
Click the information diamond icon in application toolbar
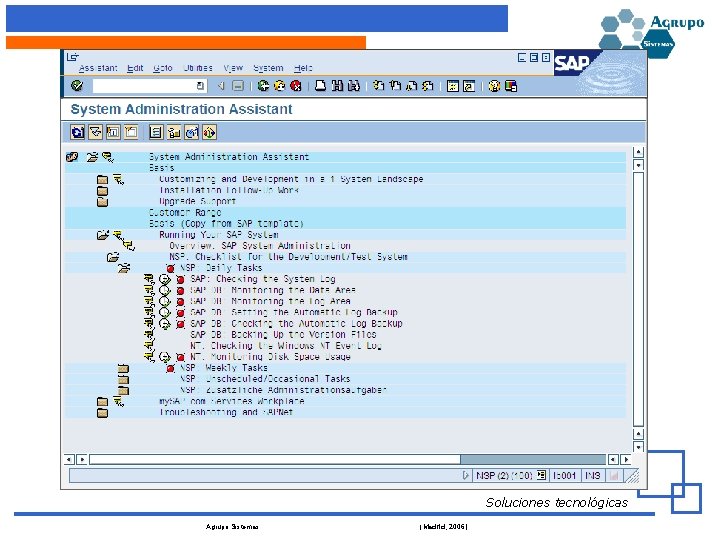click(x=209, y=132)
